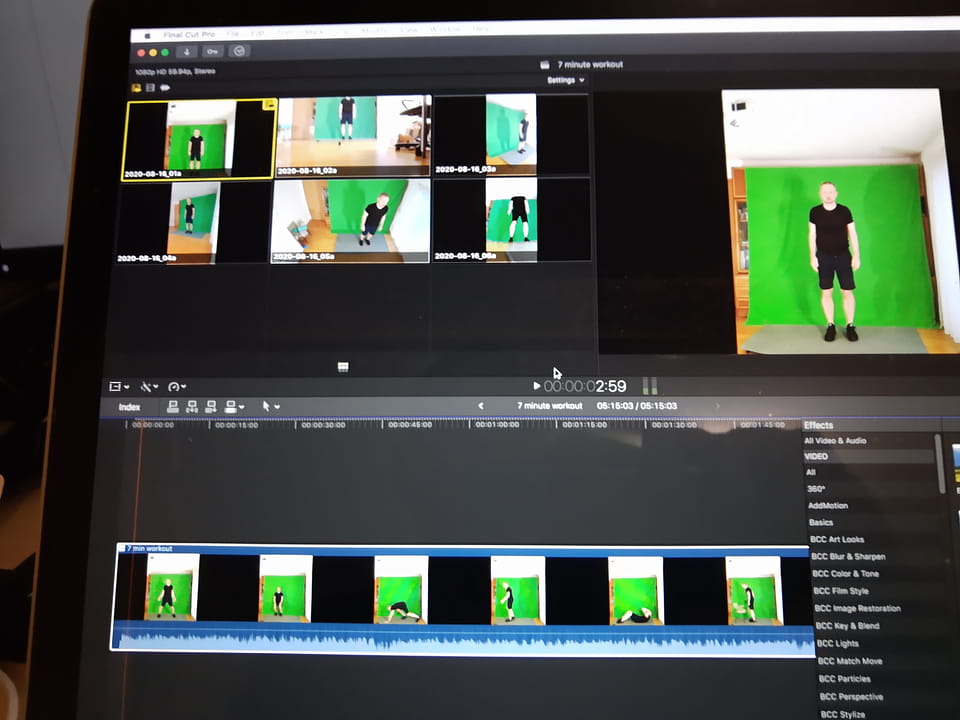
Task: Click the background tasks checkmark icon
Action: coord(239,51)
